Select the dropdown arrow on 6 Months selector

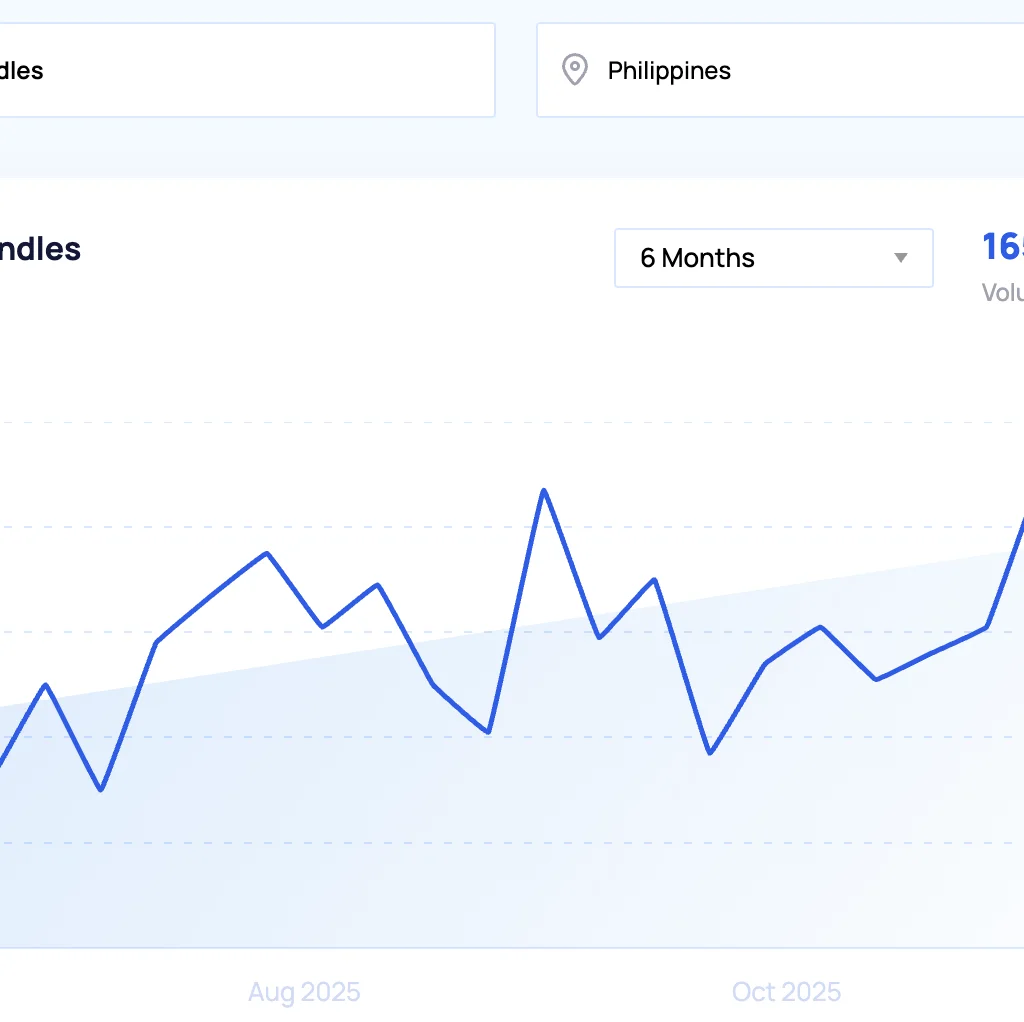coord(898,258)
